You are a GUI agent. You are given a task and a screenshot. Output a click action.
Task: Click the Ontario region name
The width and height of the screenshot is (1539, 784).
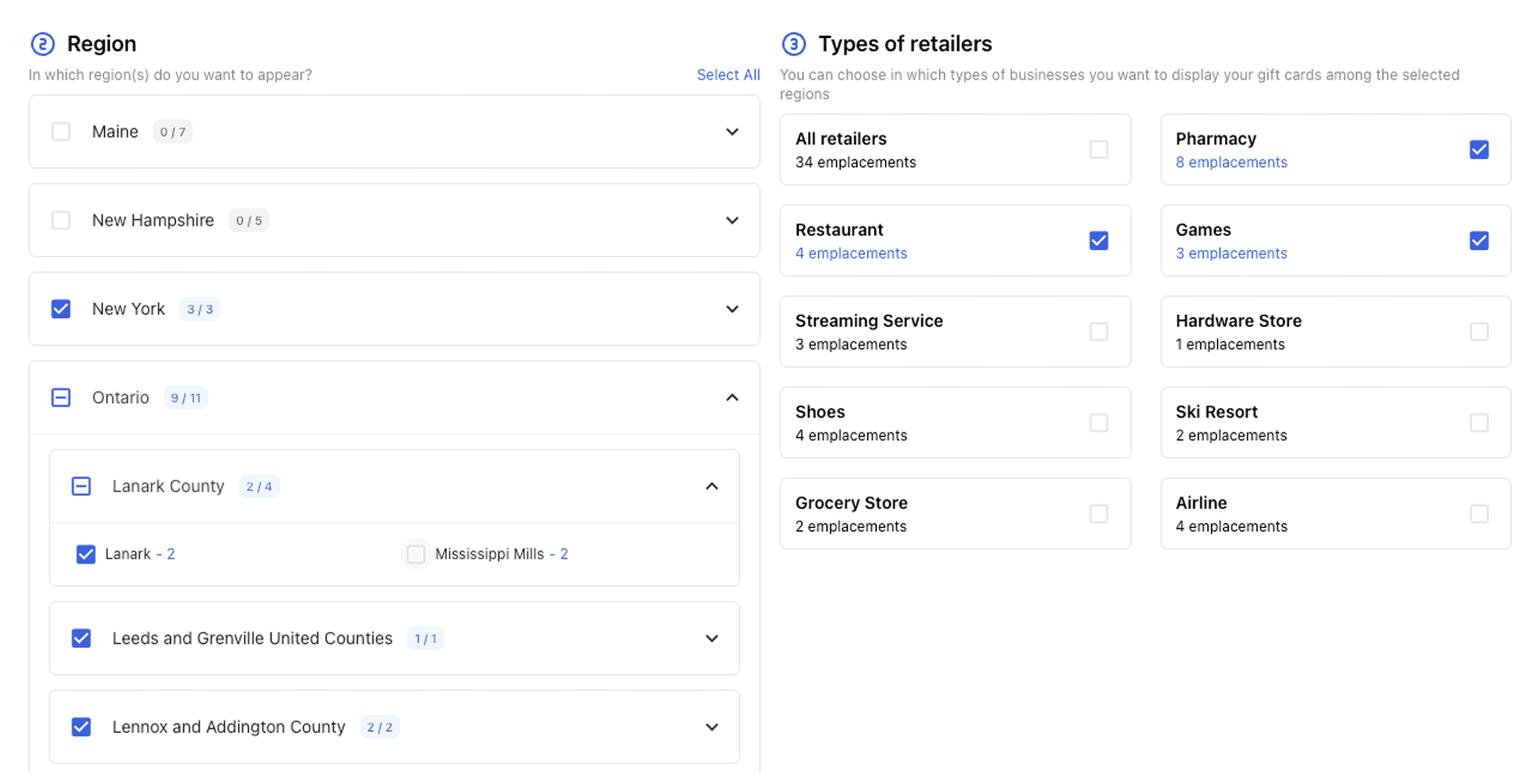coord(120,397)
